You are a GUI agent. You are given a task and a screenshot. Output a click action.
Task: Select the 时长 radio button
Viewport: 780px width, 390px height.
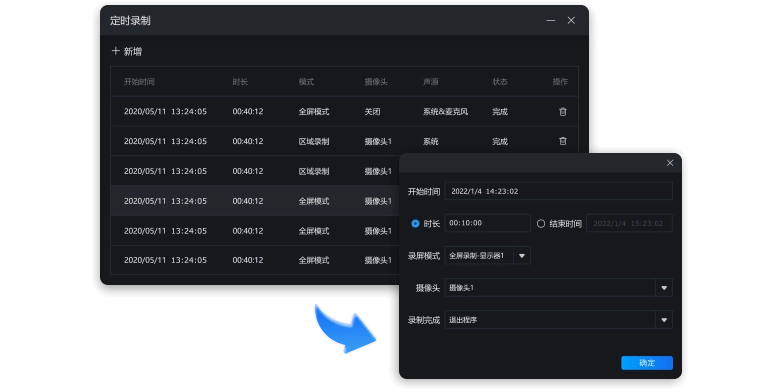[415, 224]
